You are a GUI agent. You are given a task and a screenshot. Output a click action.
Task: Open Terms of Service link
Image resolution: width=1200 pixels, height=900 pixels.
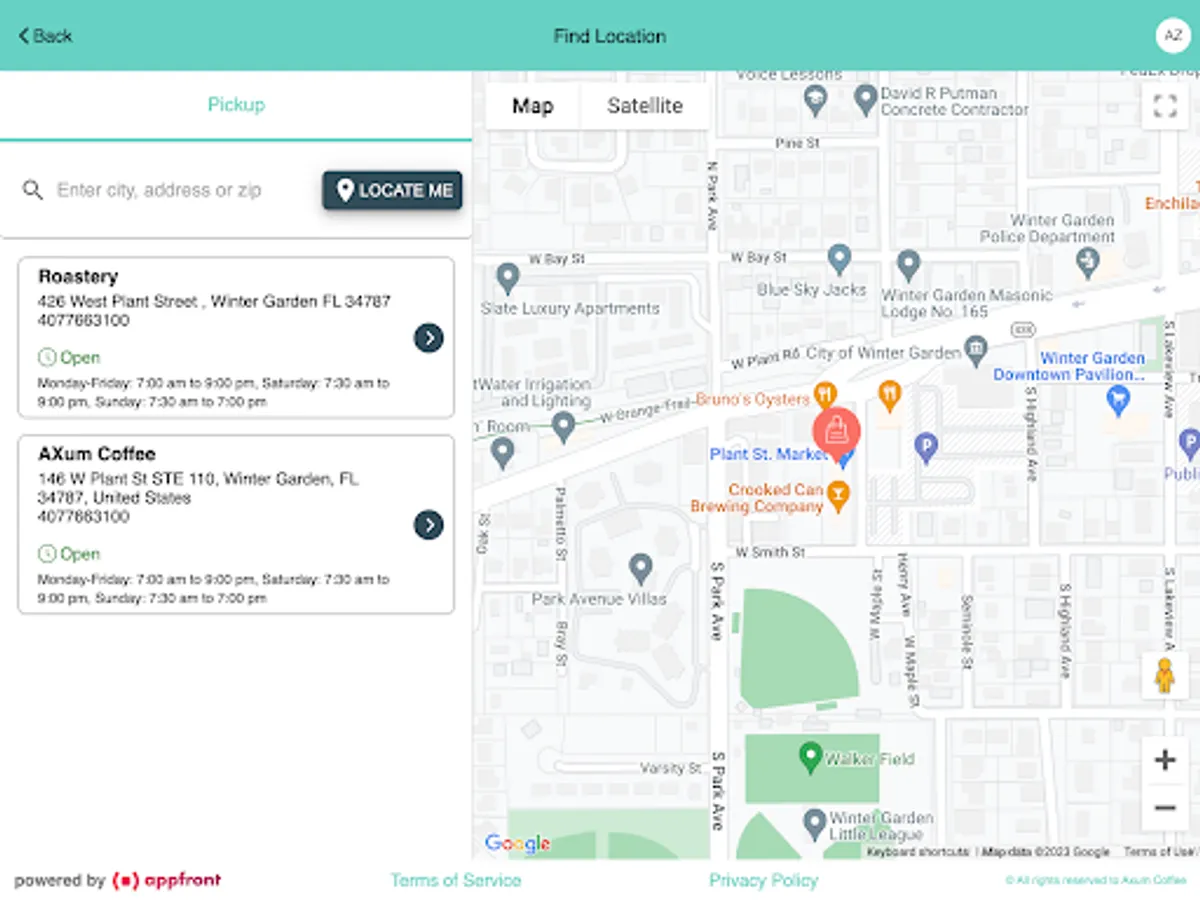click(x=456, y=880)
